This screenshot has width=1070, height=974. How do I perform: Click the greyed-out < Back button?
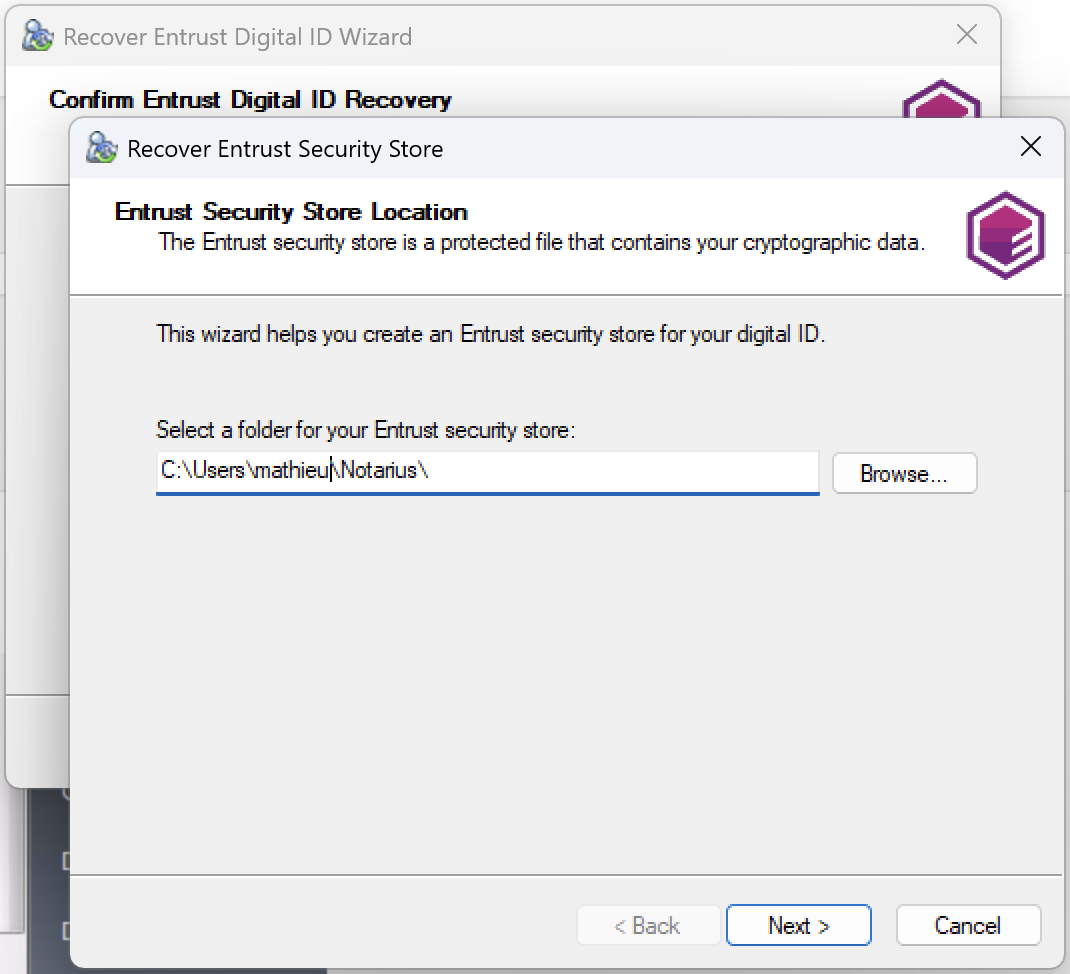click(647, 925)
